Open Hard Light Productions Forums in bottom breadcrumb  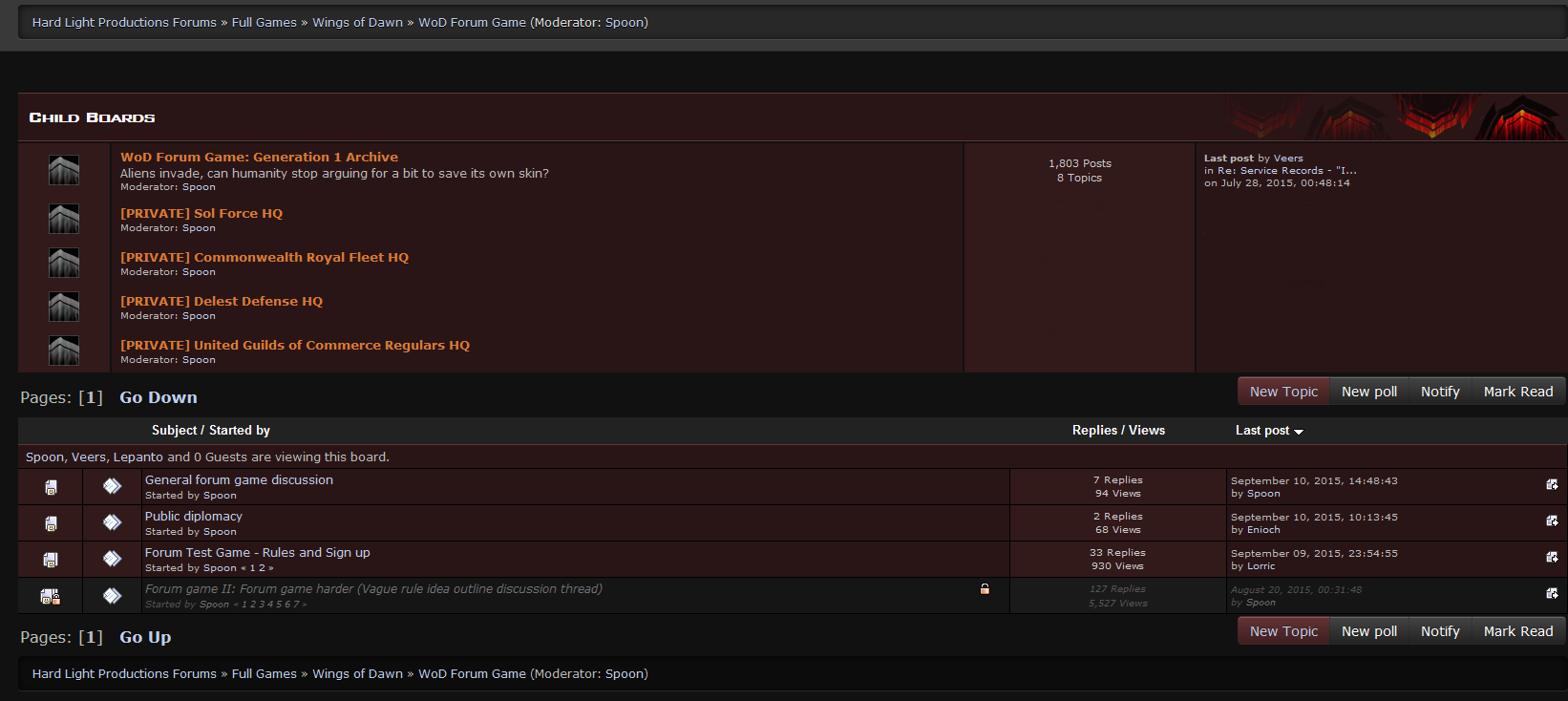point(124,673)
